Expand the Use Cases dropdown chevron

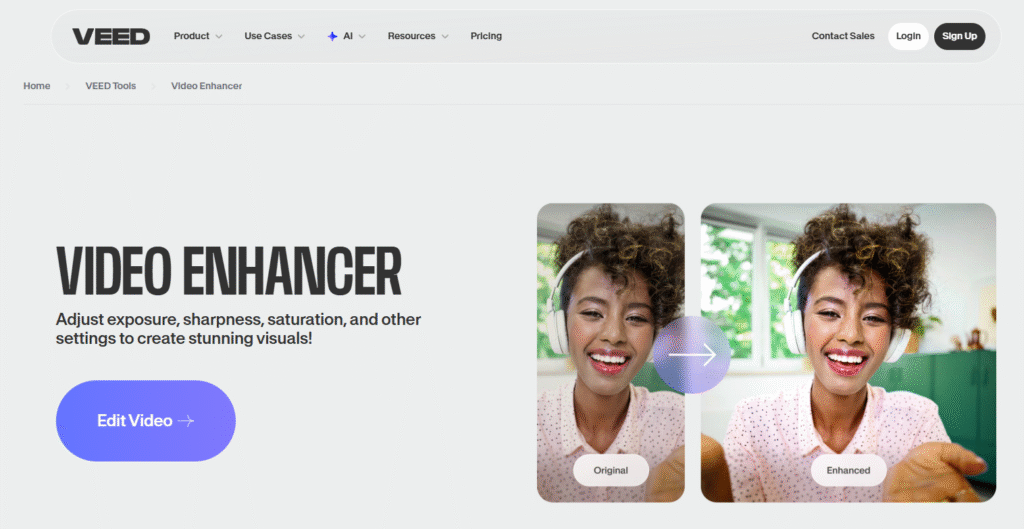click(x=301, y=37)
